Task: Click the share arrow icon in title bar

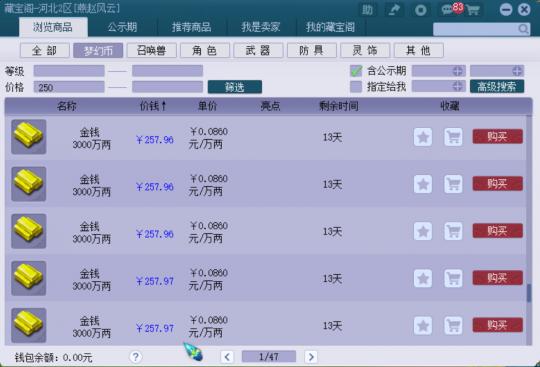Action: click(394, 10)
